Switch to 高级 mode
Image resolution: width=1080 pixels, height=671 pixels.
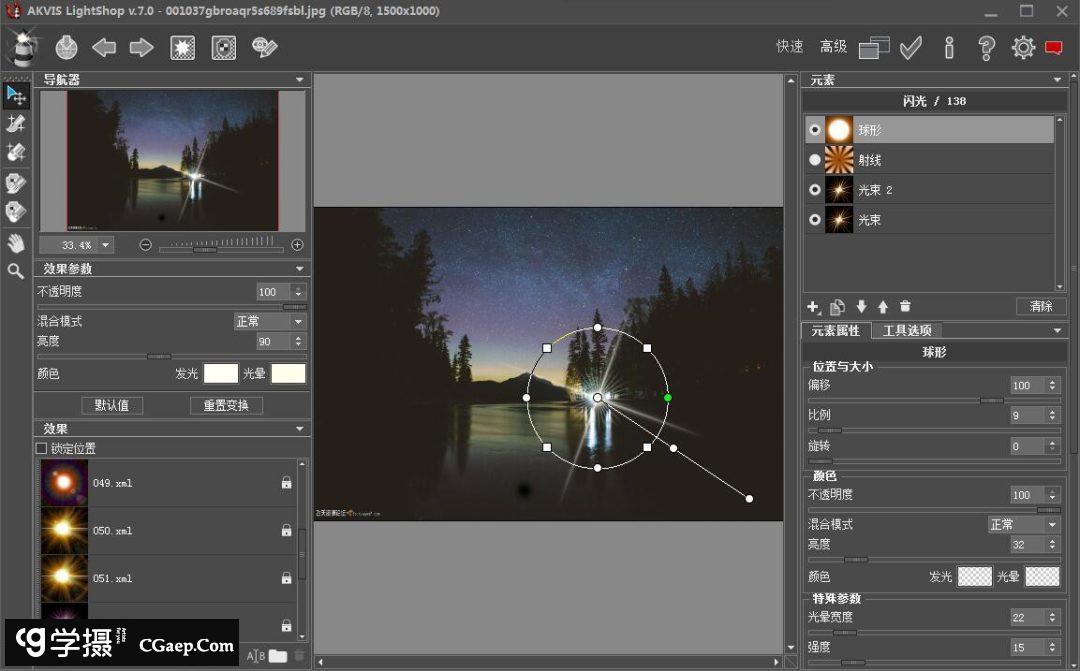[x=833, y=47]
